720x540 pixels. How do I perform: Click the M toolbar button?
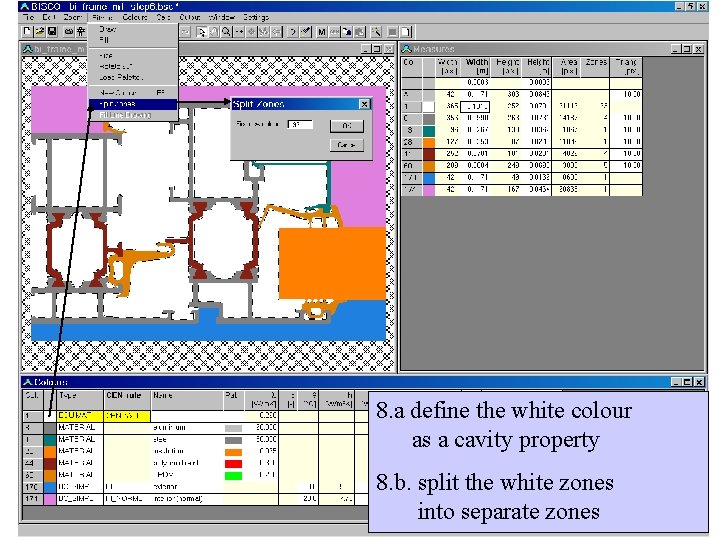click(321, 32)
